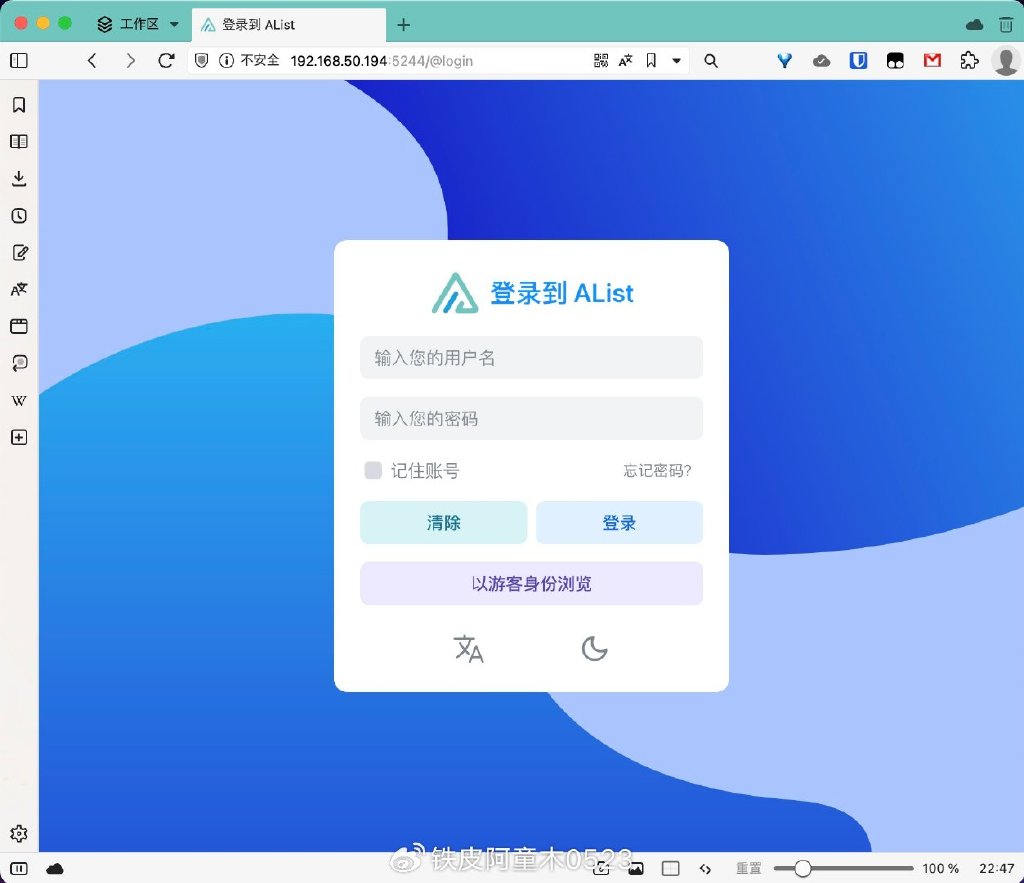
Task: Open Downloads from the left sidebar
Action: (x=18, y=178)
